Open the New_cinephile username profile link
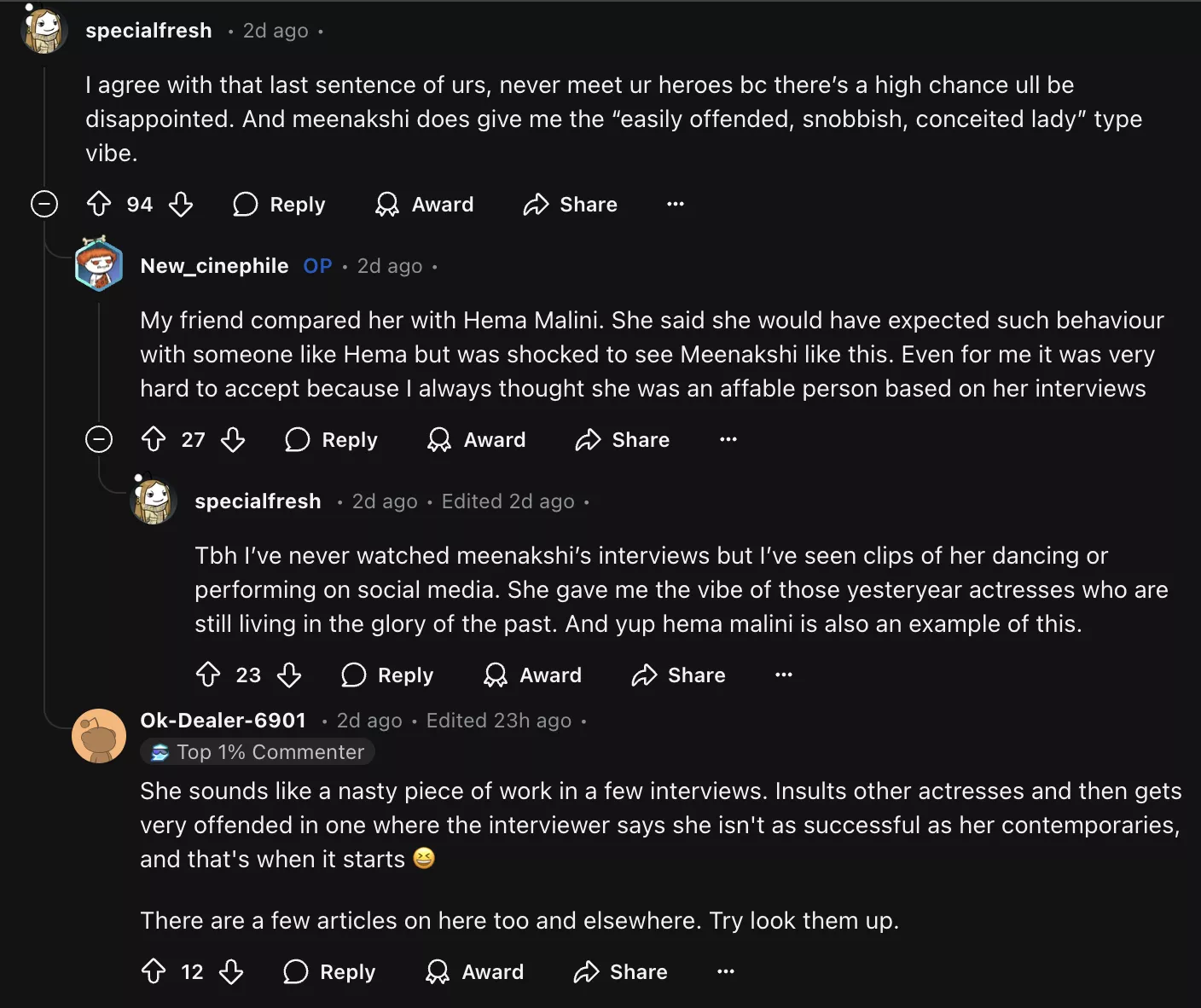Image resolution: width=1201 pixels, height=1008 pixels. (214, 266)
